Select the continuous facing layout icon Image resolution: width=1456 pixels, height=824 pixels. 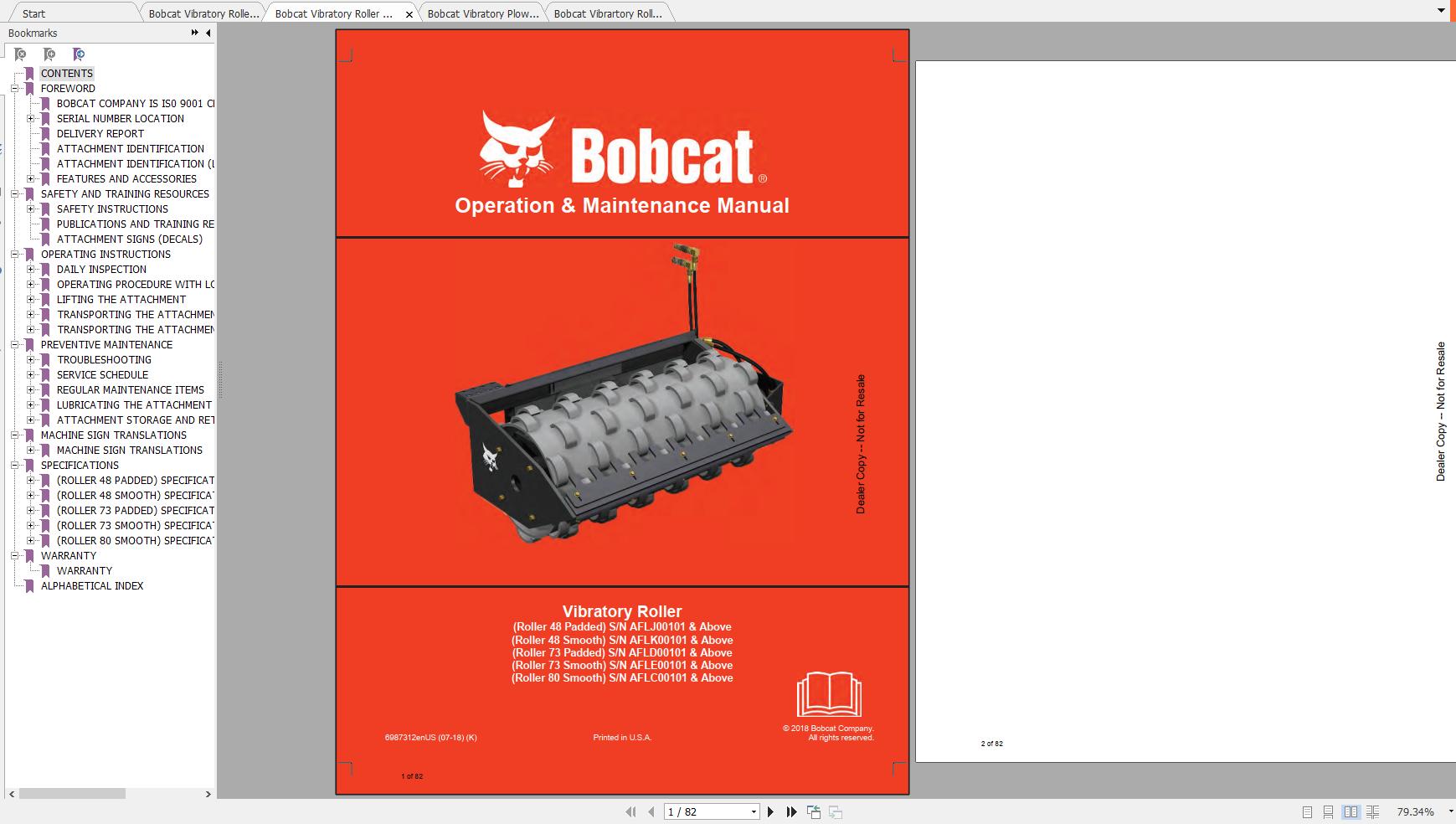[x=1373, y=811]
